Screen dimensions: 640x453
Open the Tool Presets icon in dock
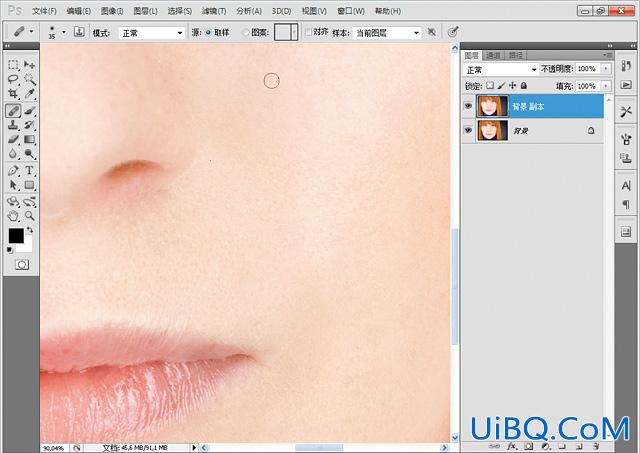pos(626,111)
